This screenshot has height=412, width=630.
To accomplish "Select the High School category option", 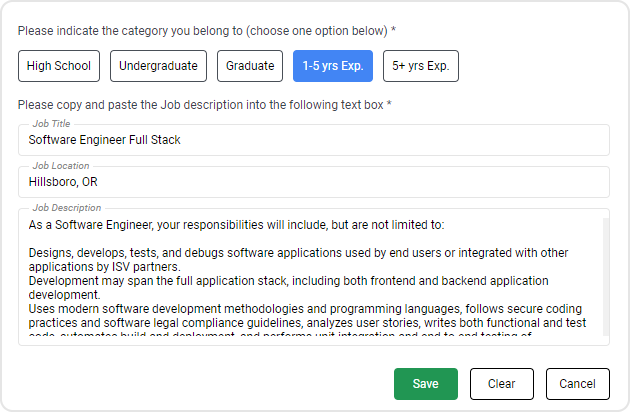I will 59,66.
